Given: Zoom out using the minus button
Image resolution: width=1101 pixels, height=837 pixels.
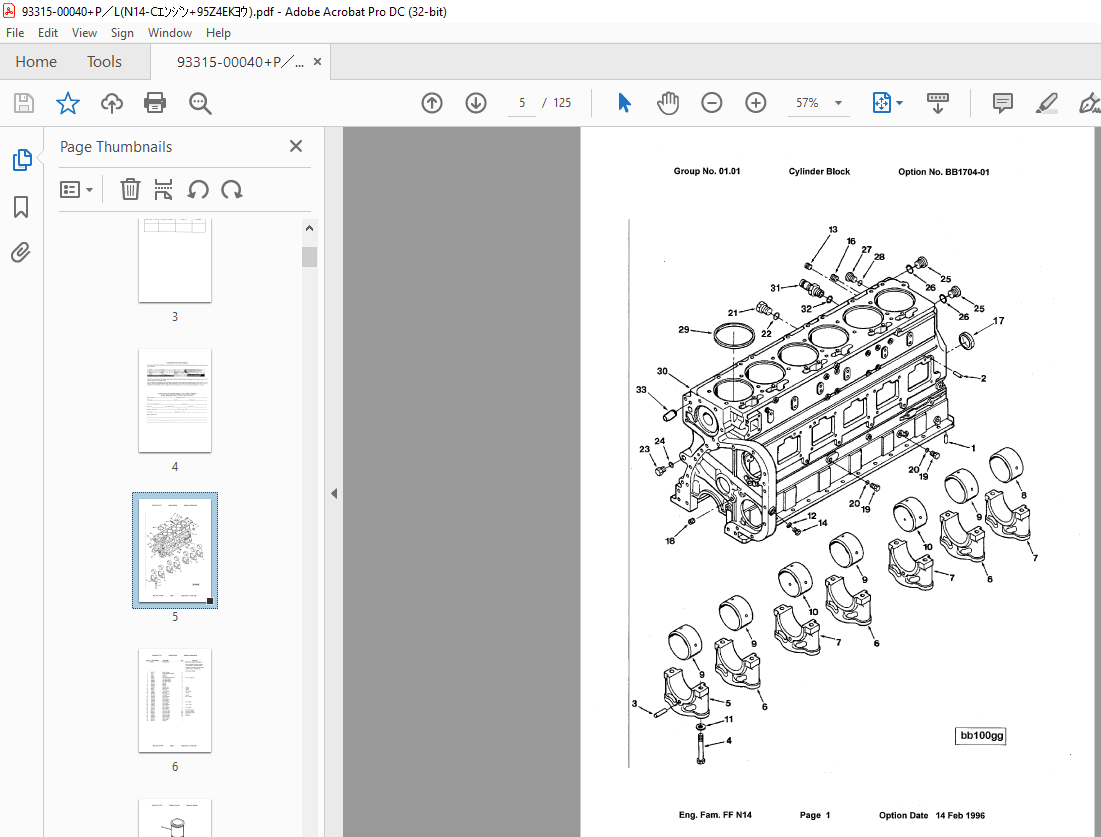Looking at the screenshot, I should [711, 103].
